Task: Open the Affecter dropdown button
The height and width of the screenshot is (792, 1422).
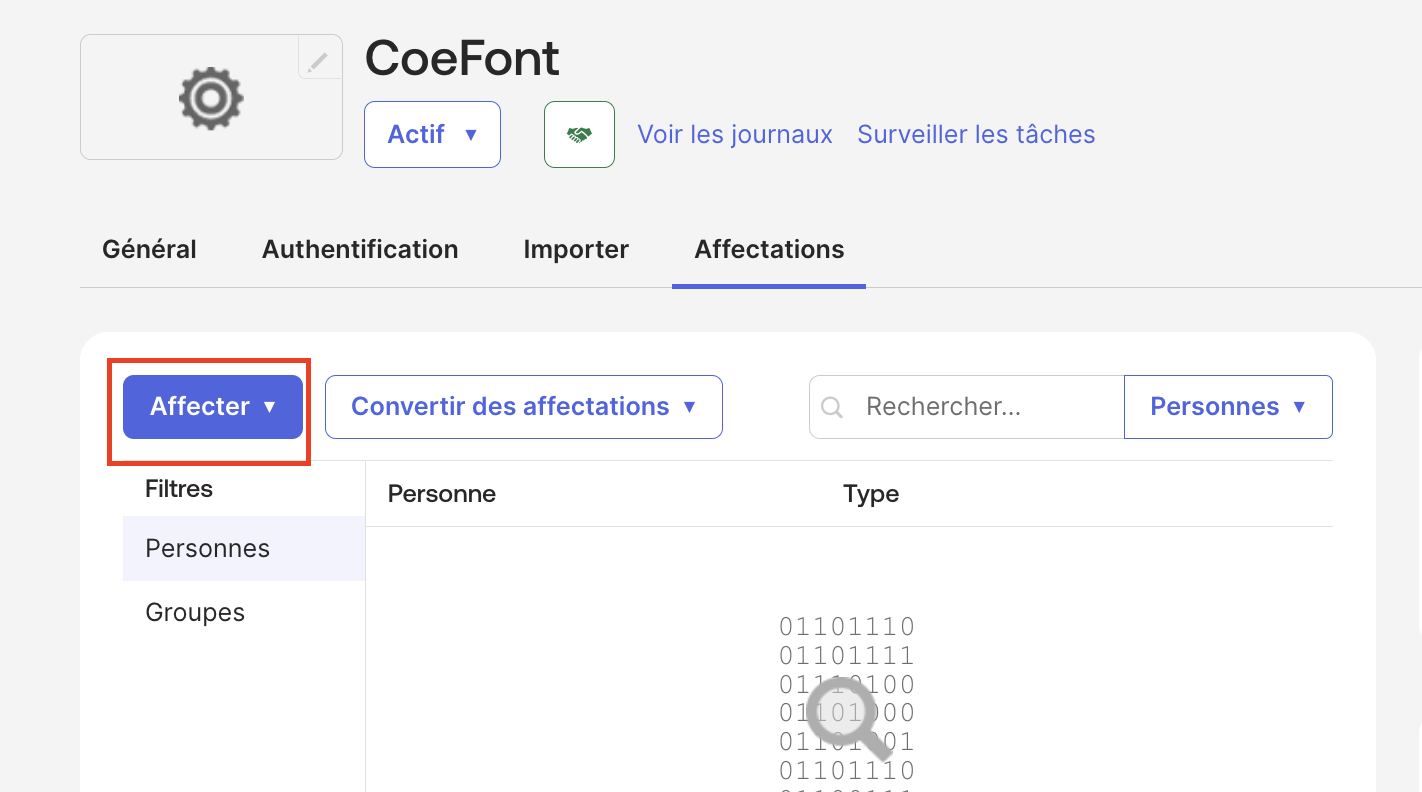Action: (x=213, y=407)
